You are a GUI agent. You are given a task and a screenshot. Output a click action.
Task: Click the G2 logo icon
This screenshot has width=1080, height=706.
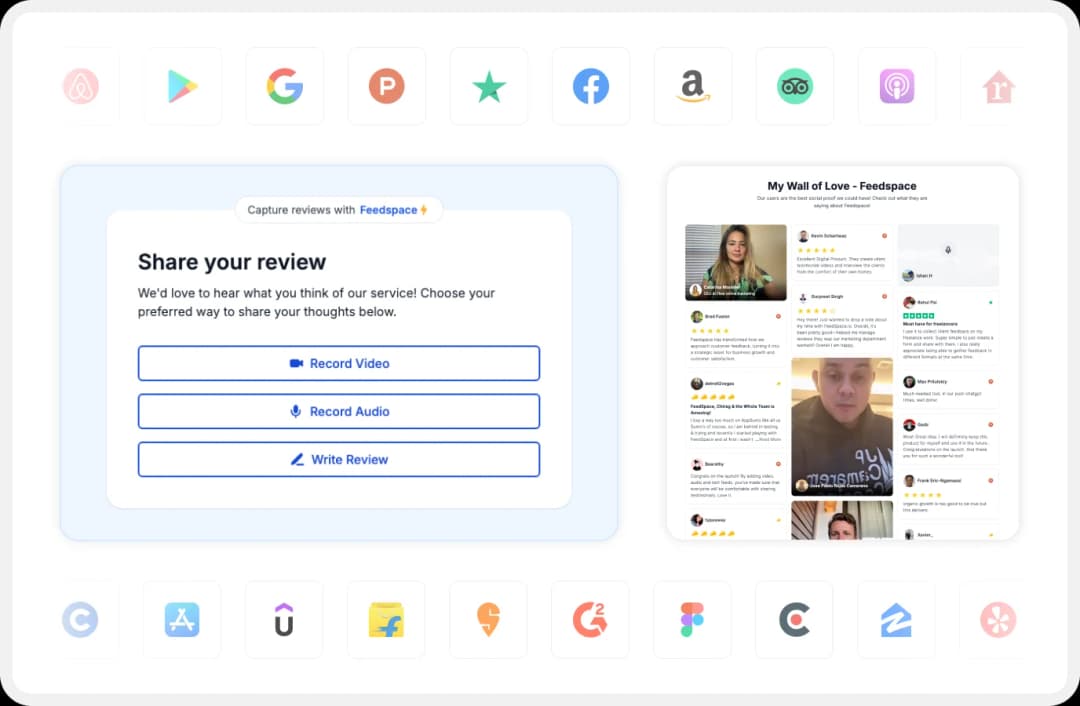point(590,620)
